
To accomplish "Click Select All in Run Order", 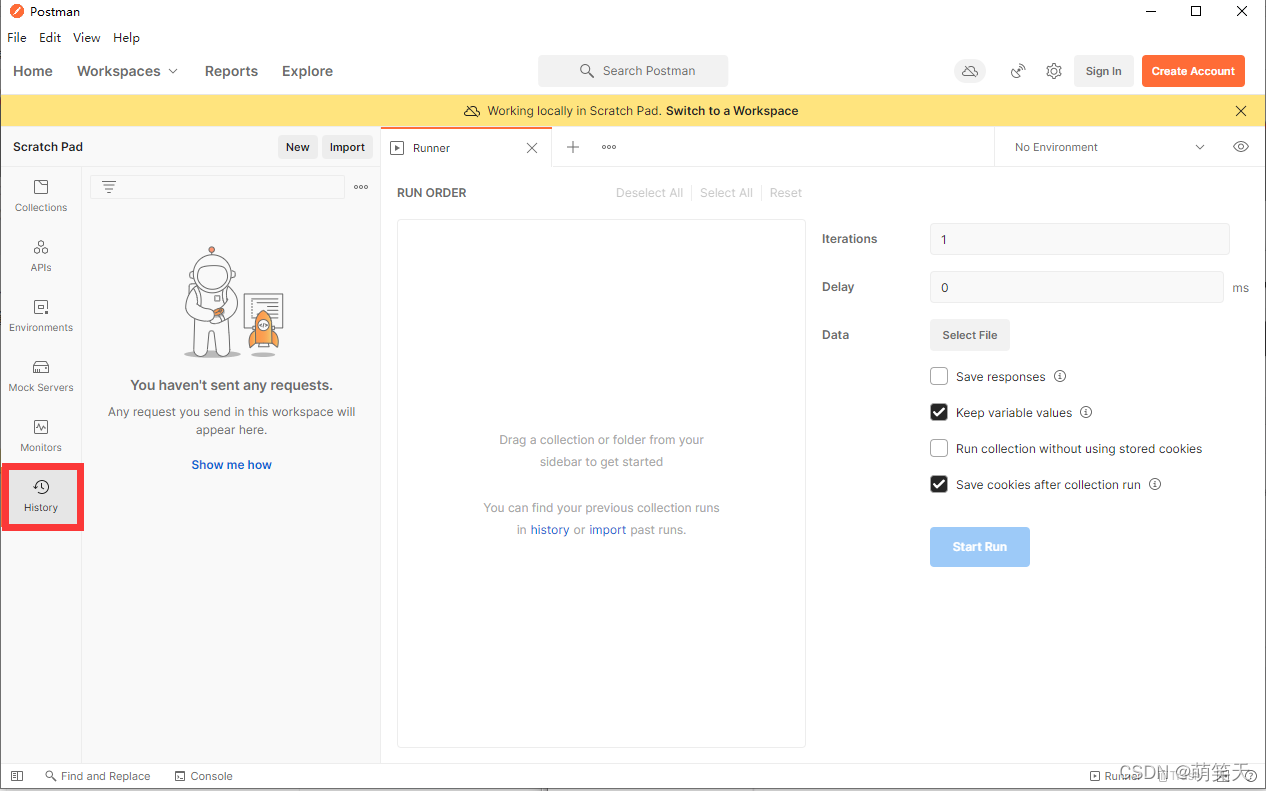I will click(x=726, y=193).
